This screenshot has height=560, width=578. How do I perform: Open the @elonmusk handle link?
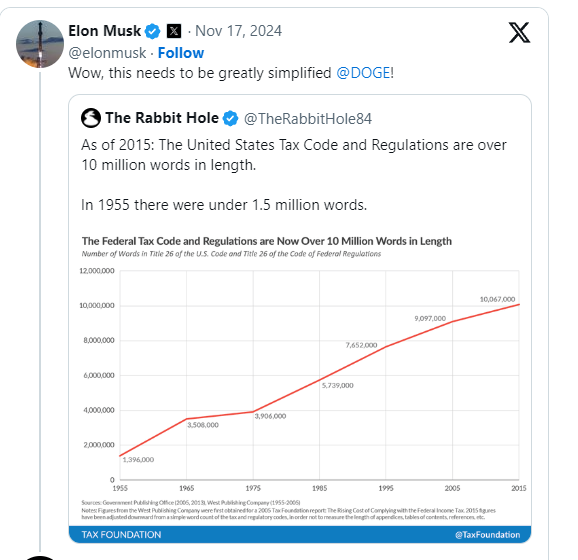pyautogui.click(x=107, y=53)
